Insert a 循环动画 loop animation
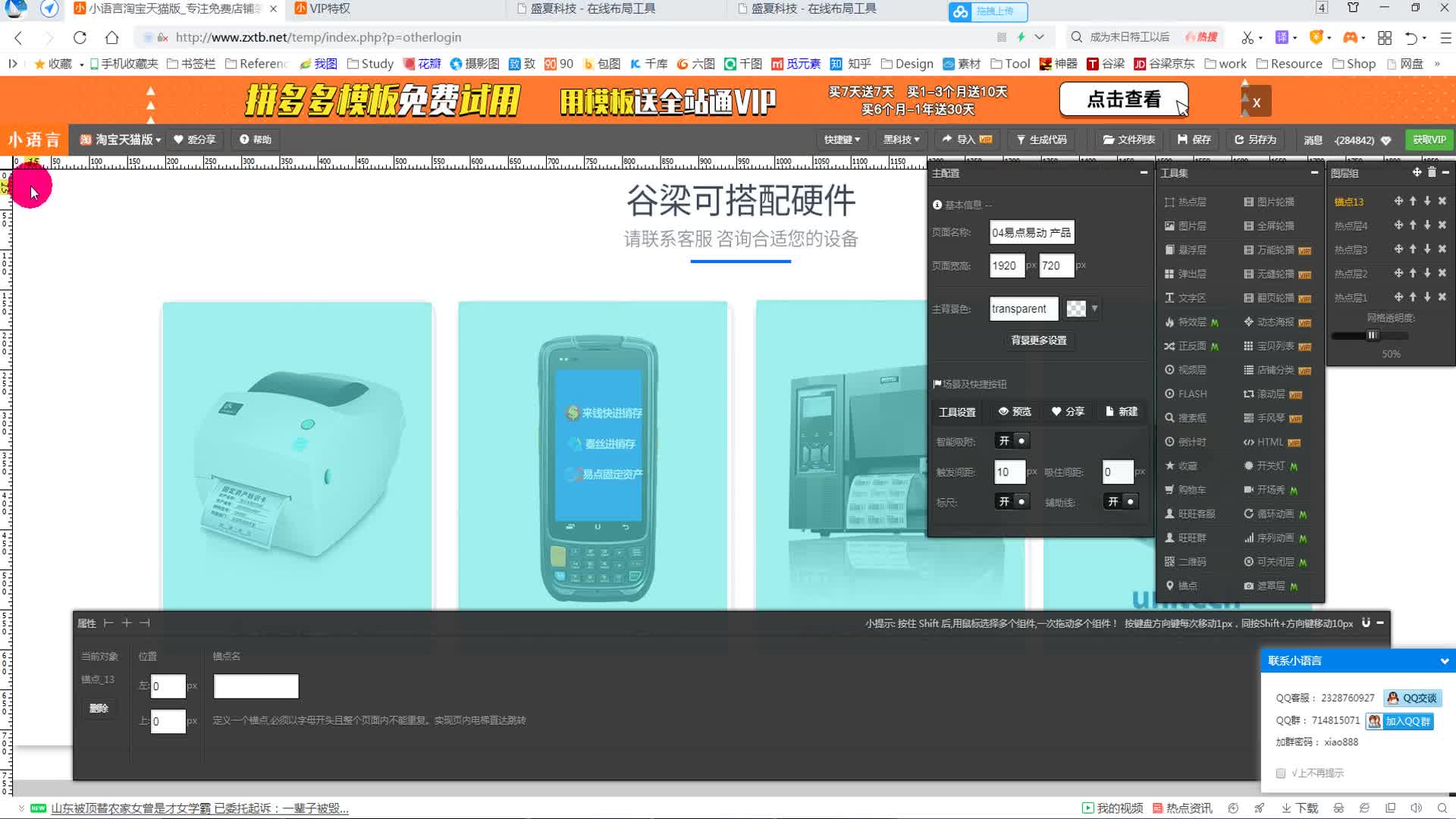The width and height of the screenshot is (1456, 819). point(1275,514)
